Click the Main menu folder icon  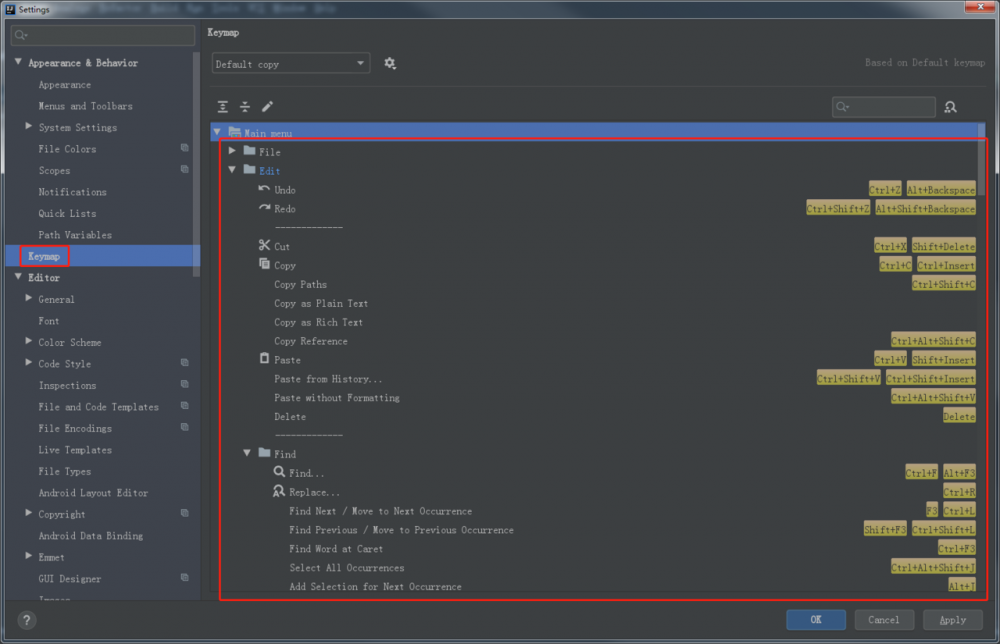(x=235, y=133)
